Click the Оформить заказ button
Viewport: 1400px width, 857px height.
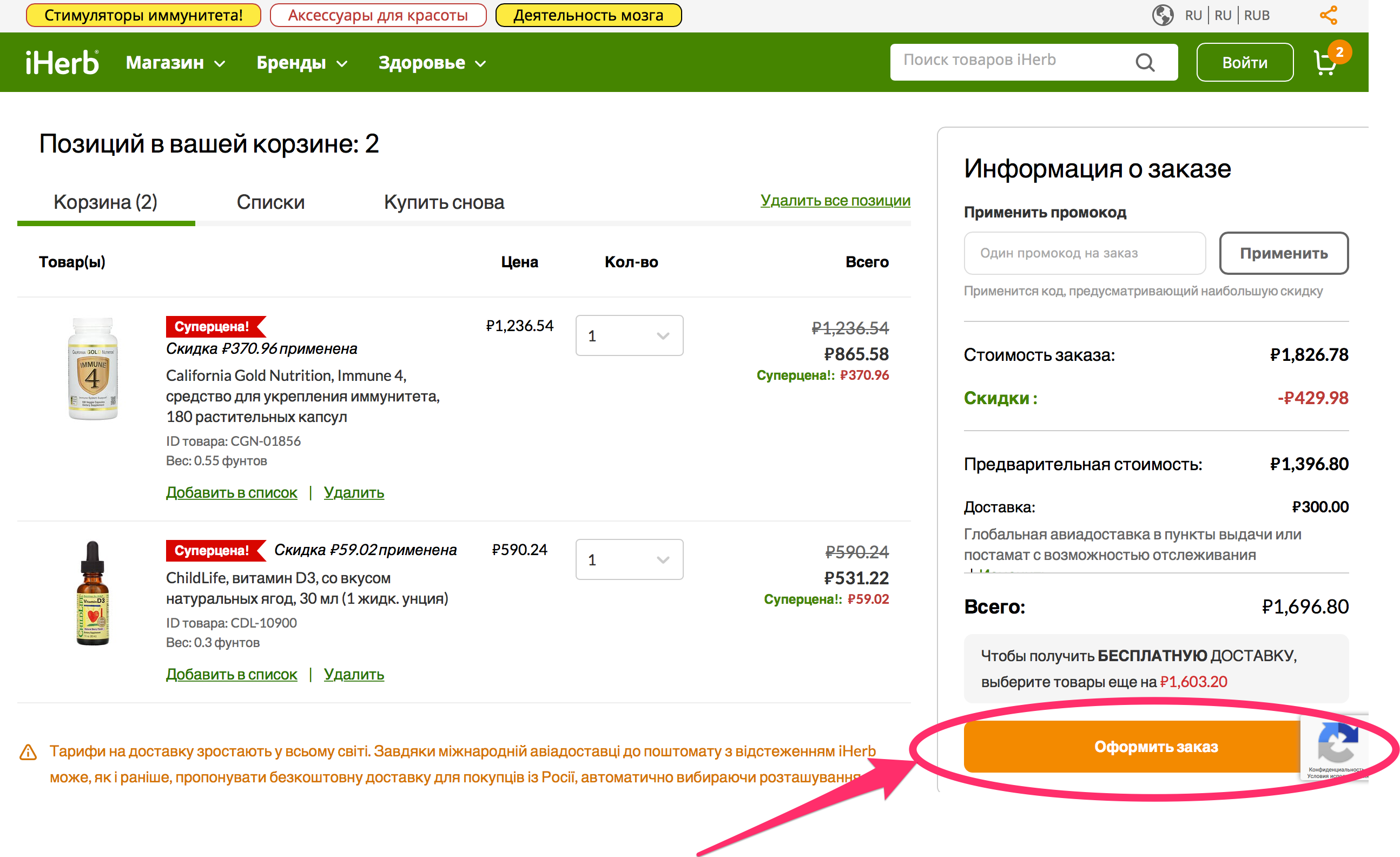click(x=1155, y=747)
